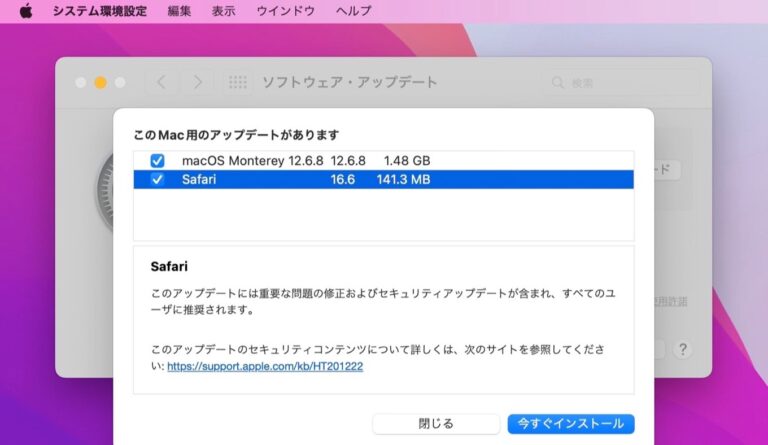This screenshot has width=768, height=445.
Task: Minimize window with the yellow button
Action: [x=100, y=82]
